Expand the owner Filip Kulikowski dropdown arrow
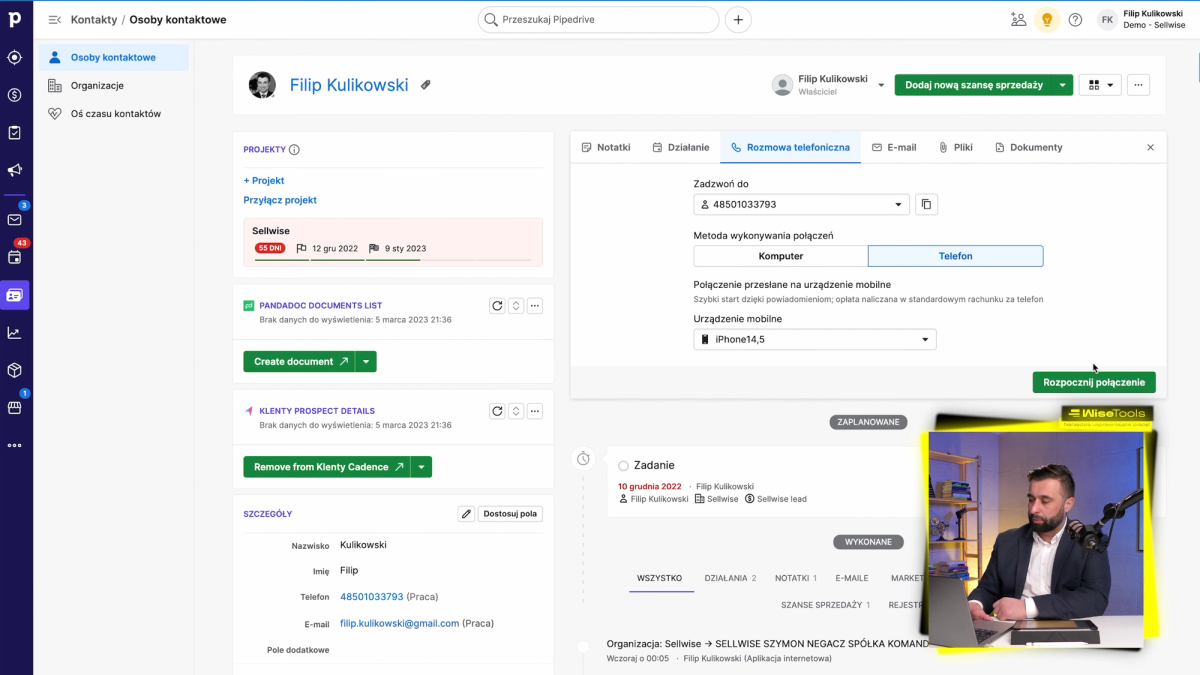The image size is (1200, 675). point(881,86)
